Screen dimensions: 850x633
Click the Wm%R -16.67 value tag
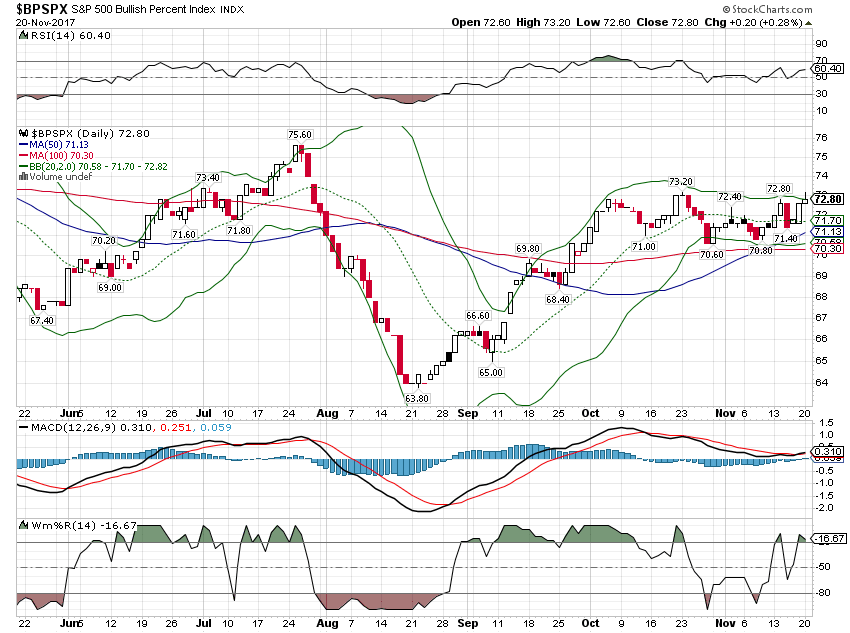click(826, 539)
